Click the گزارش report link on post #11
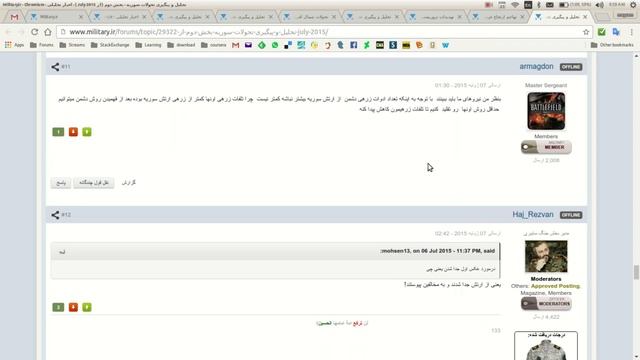640x360 pixels. click(129, 182)
